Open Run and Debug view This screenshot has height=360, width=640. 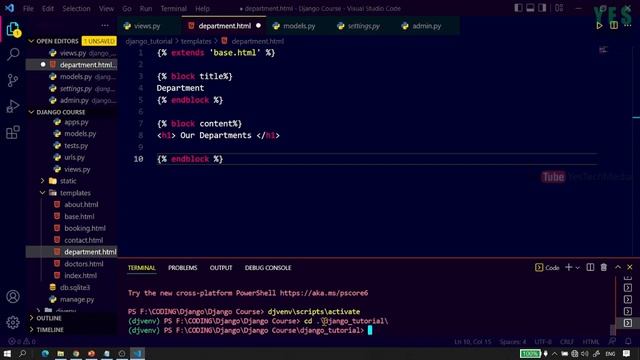[x=13, y=106]
